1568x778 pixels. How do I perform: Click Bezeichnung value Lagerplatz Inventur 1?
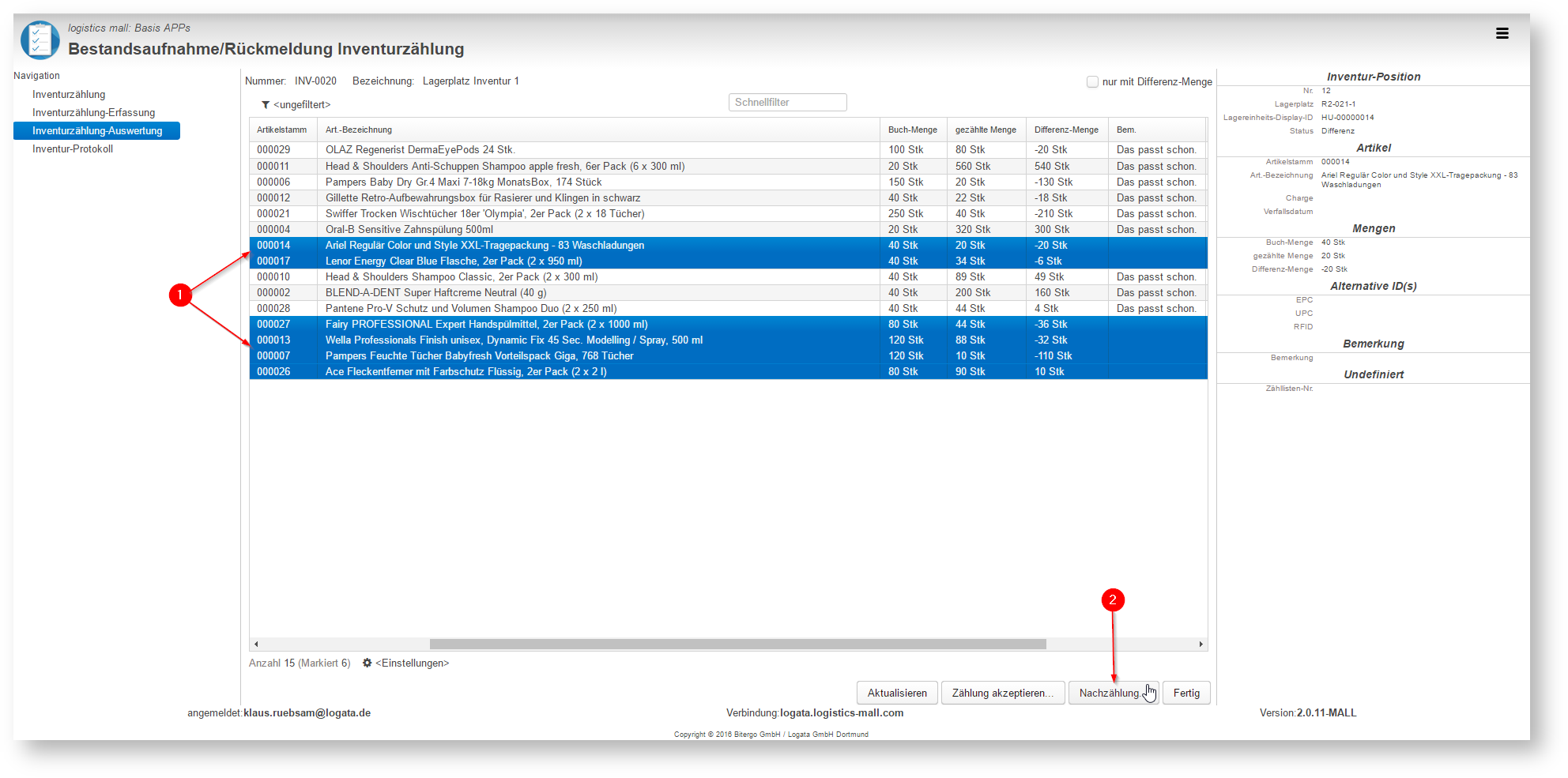click(x=471, y=81)
